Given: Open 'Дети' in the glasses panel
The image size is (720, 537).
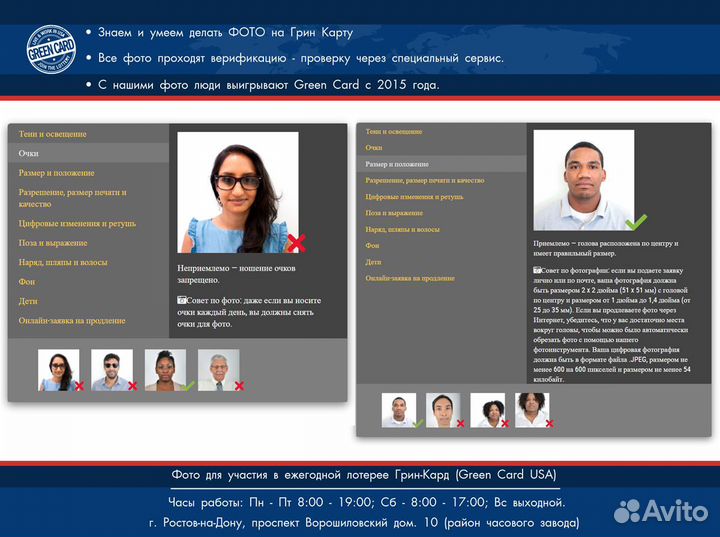Looking at the screenshot, I should pyautogui.click(x=28, y=301).
